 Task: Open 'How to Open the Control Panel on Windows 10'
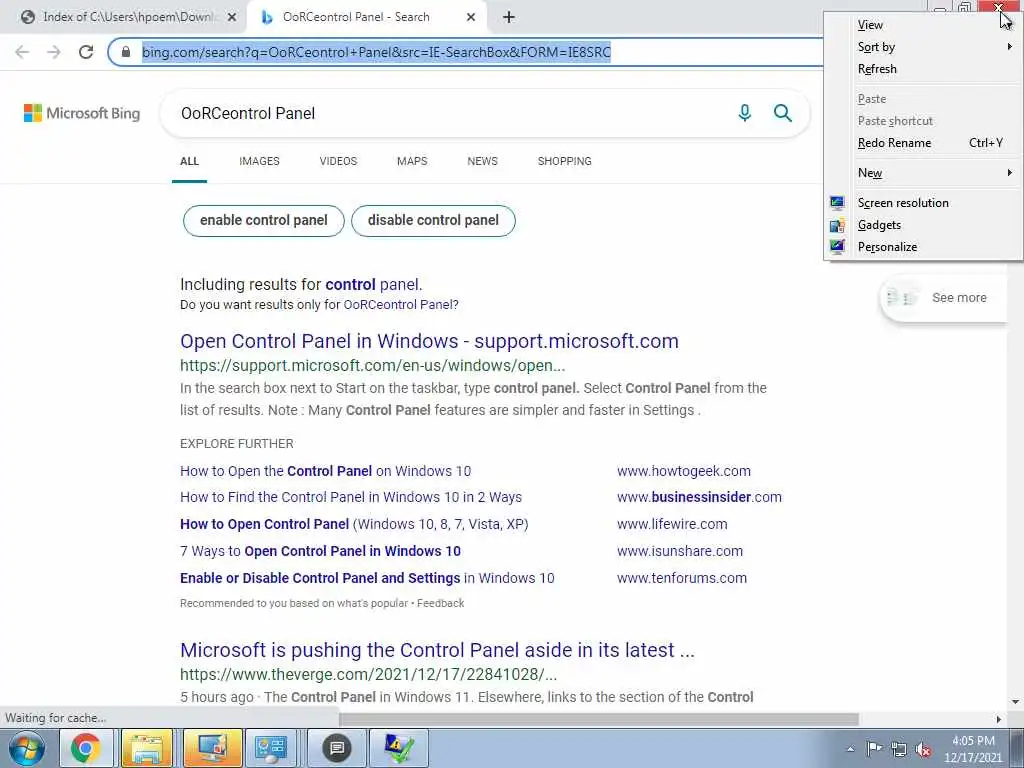pos(325,471)
